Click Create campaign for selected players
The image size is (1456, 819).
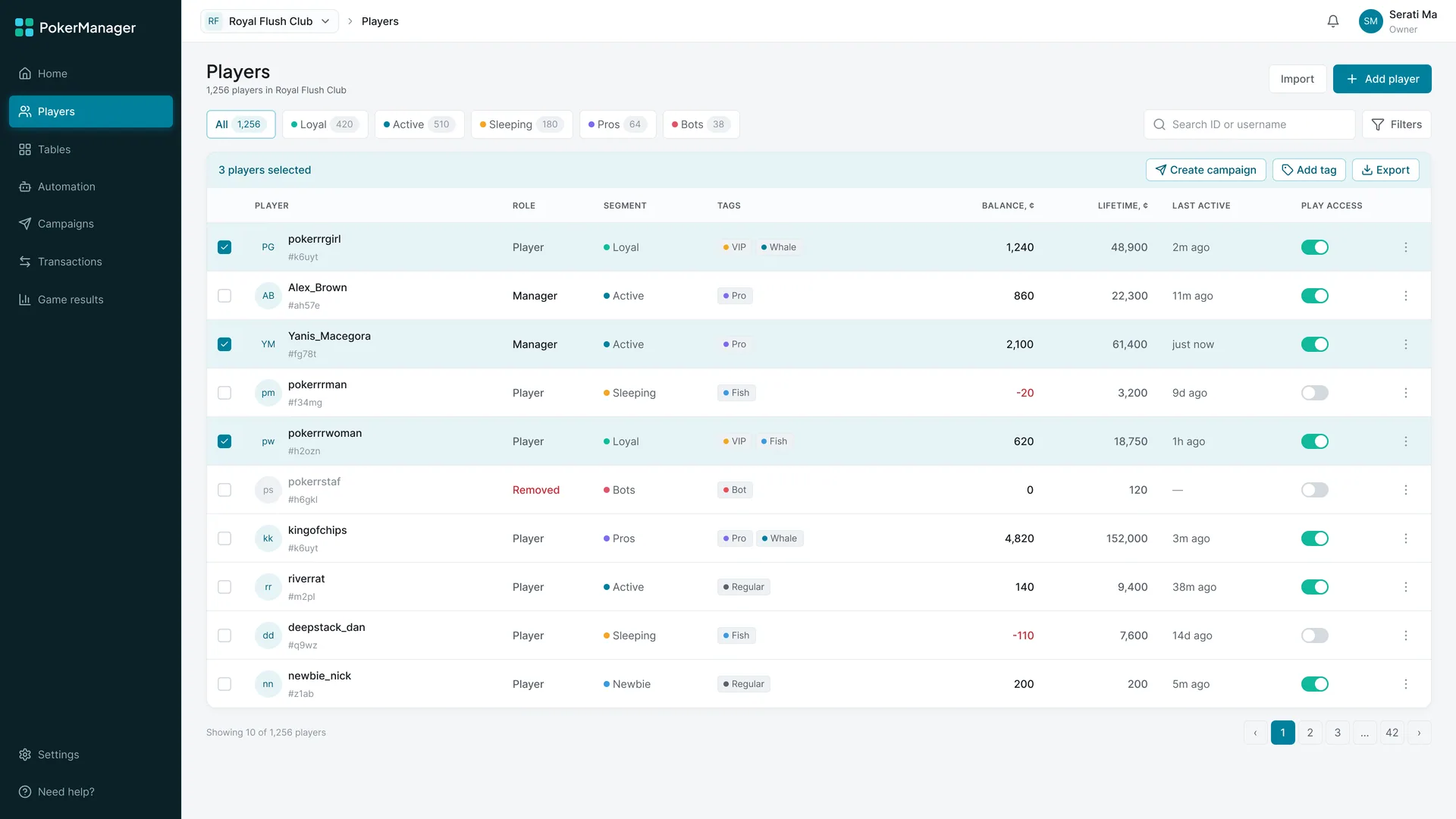click(1206, 170)
